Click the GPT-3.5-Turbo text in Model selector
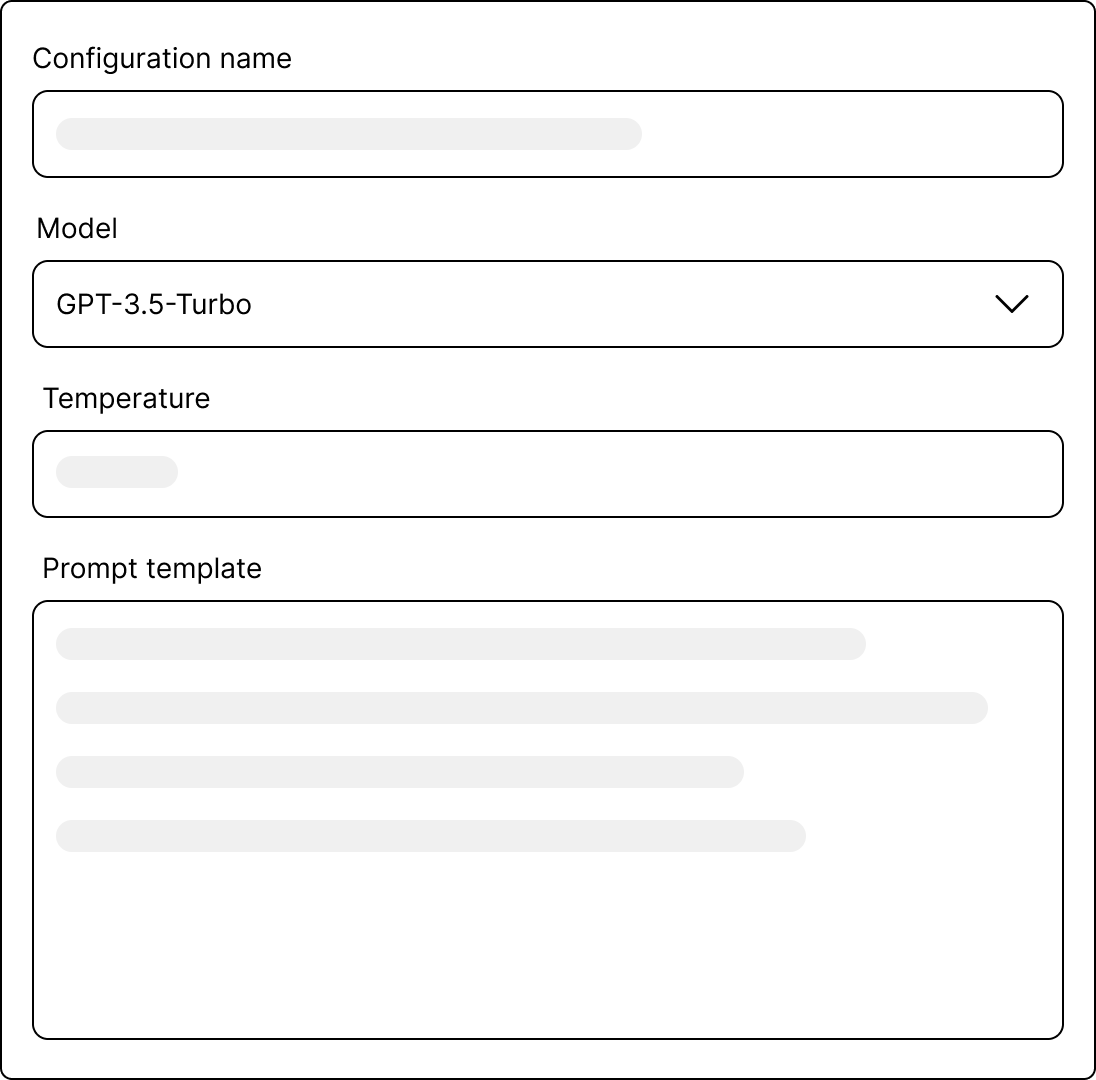This screenshot has width=1096, height=1080. coord(154,304)
